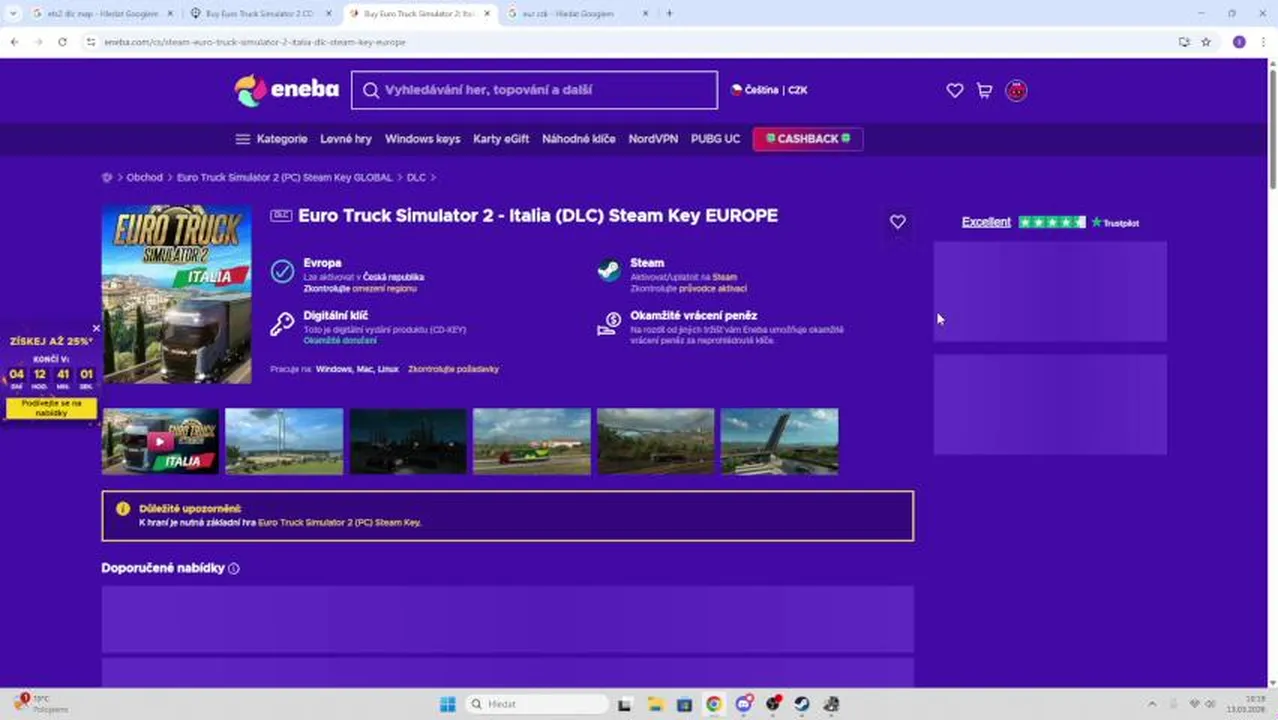
Task: Click Euro Truck Simulator 2 (PC) Steam Key notice link
Action: click(x=339, y=522)
